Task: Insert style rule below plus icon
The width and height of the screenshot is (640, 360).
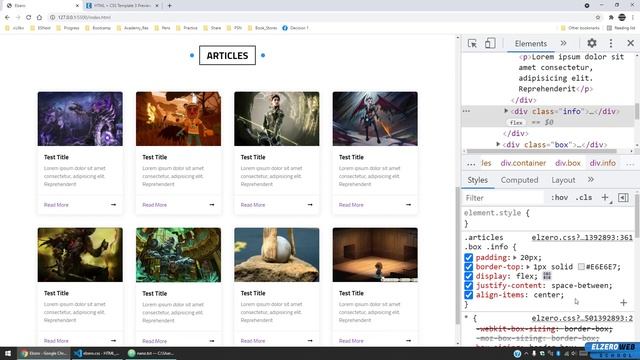Action: click(623, 303)
